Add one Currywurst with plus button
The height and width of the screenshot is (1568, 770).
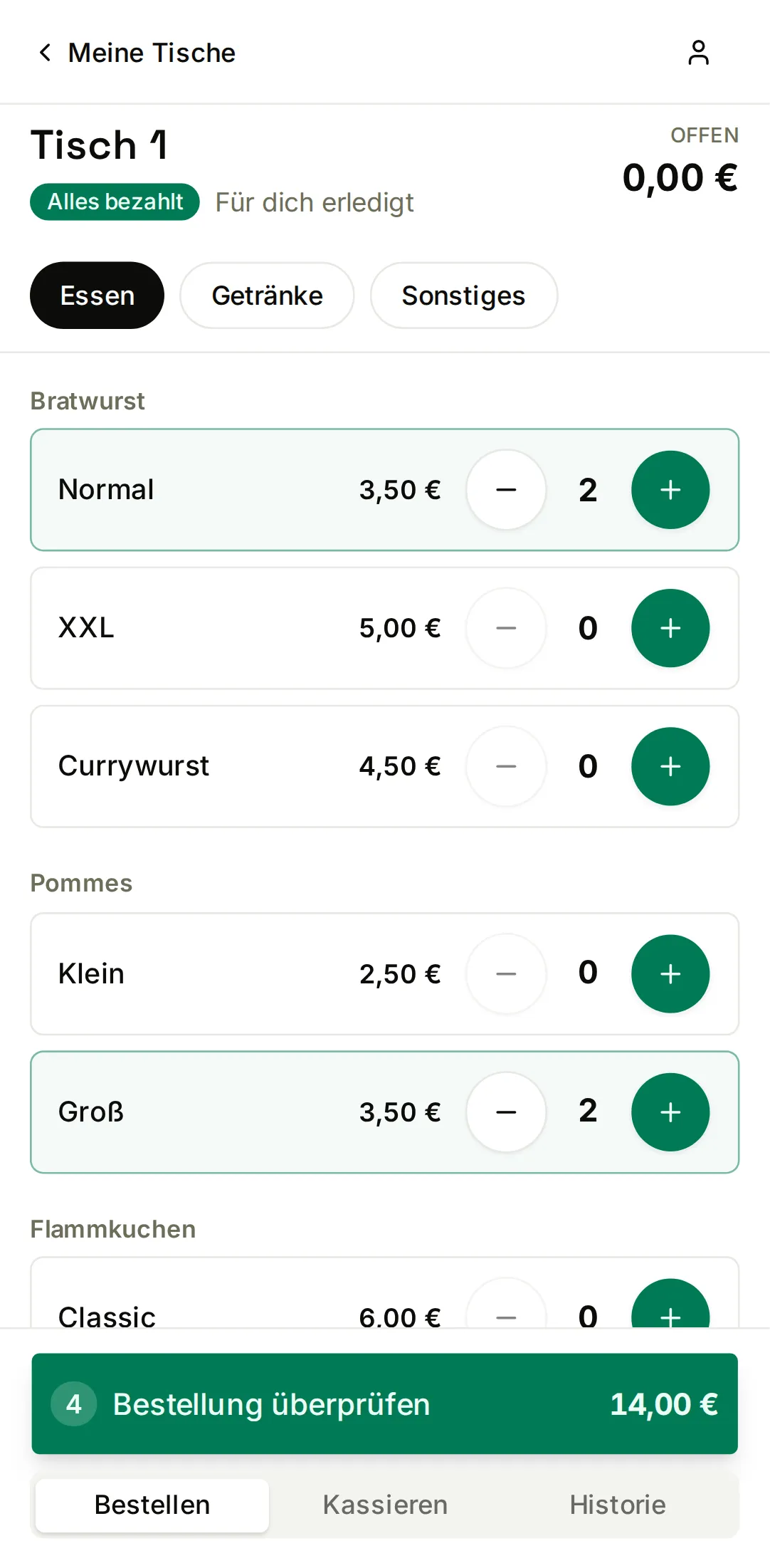[x=670, y=766]
